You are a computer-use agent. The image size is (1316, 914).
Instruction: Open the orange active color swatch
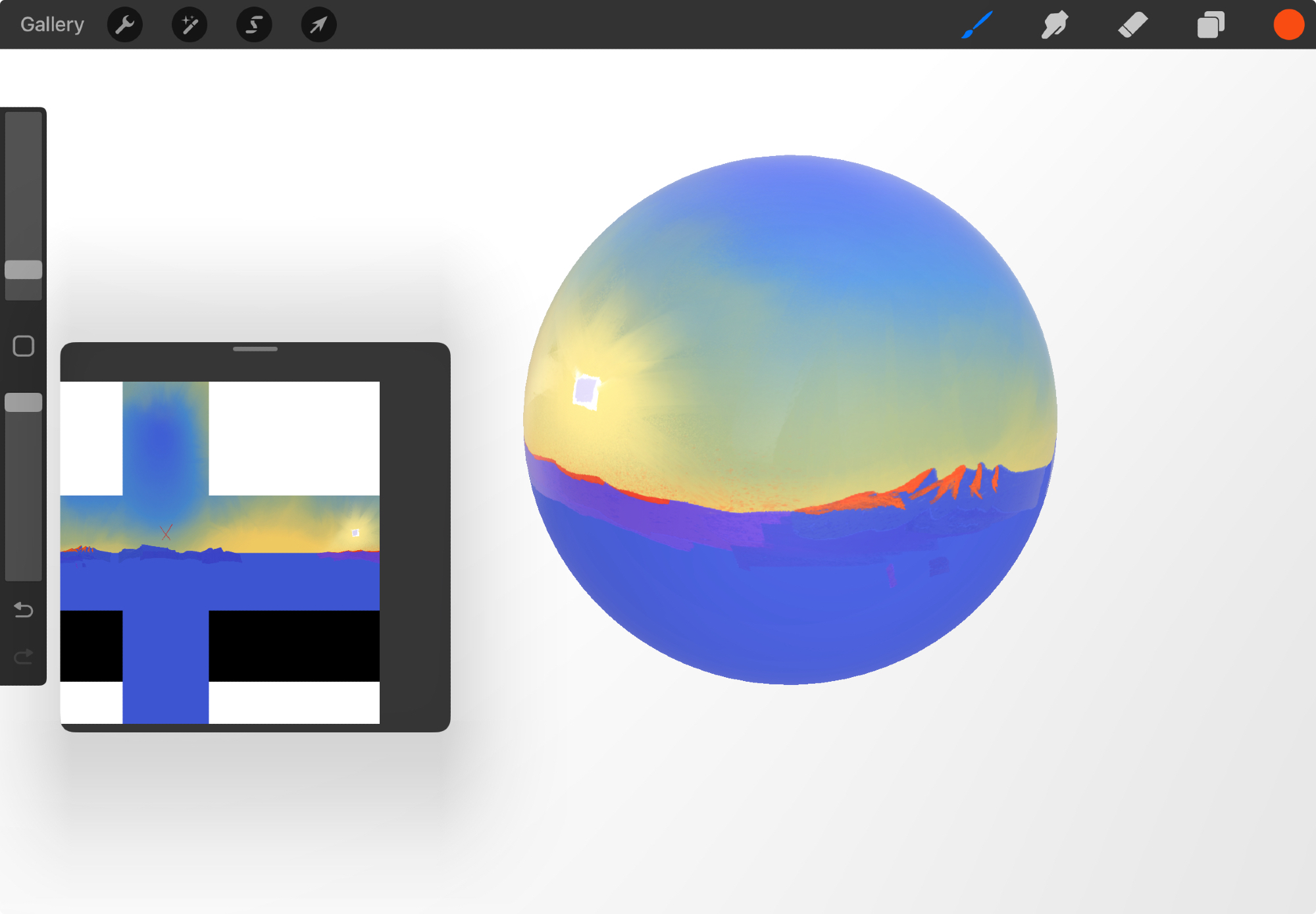point(1288,25)
